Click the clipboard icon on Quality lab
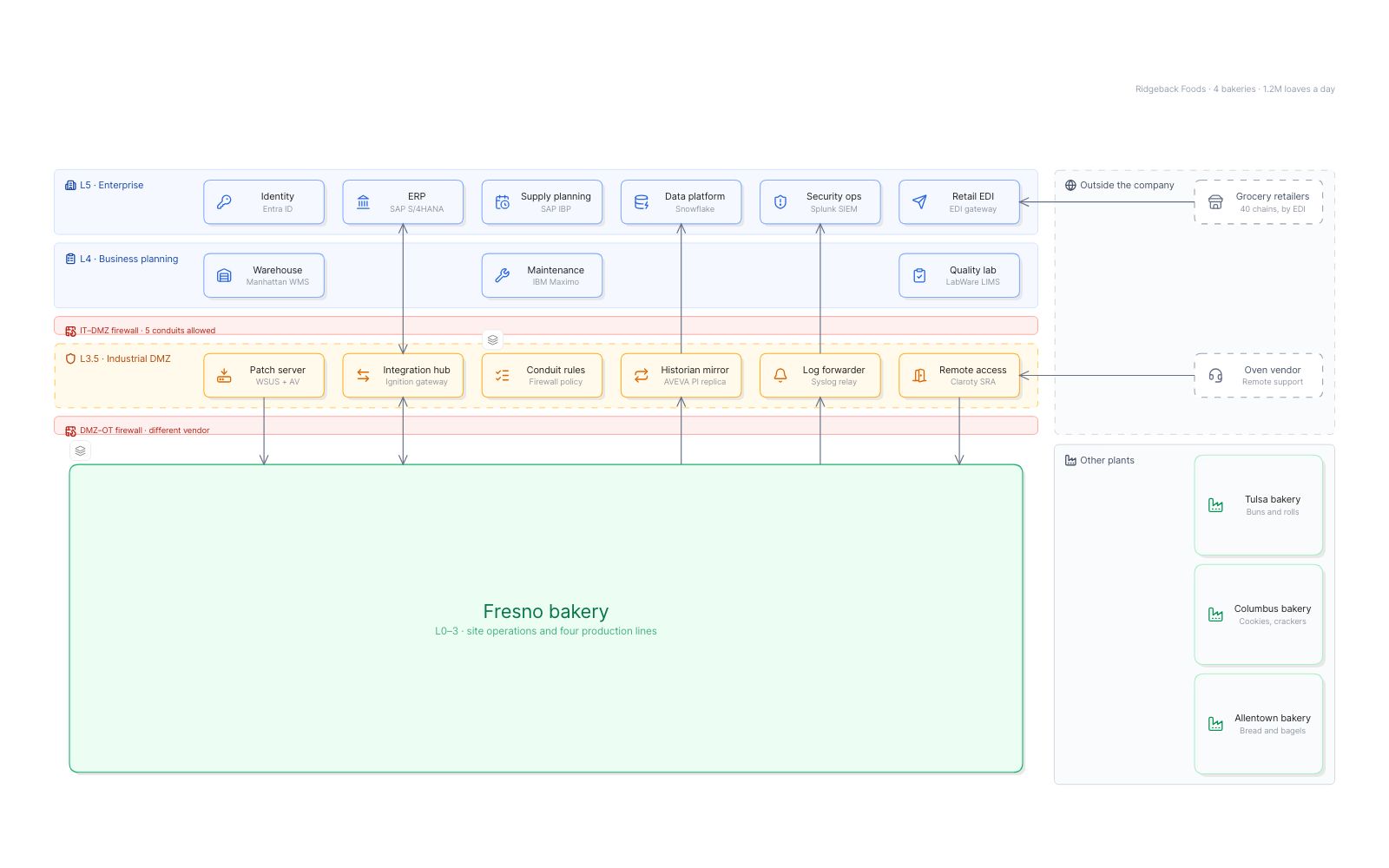 tap(918, 276)
